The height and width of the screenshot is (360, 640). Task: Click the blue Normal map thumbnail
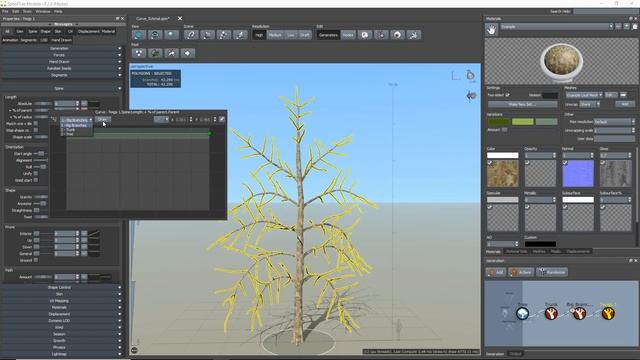coord(578,173)
